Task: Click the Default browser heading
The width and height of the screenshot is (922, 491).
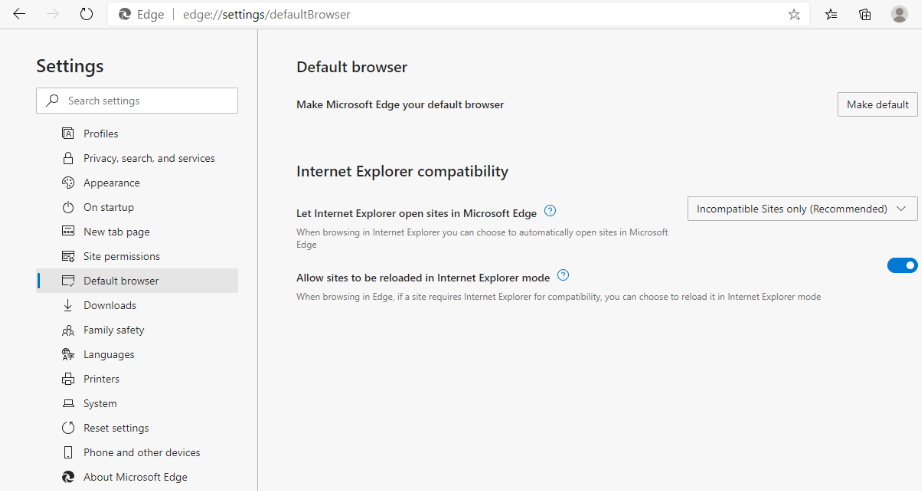Action: 352,67
